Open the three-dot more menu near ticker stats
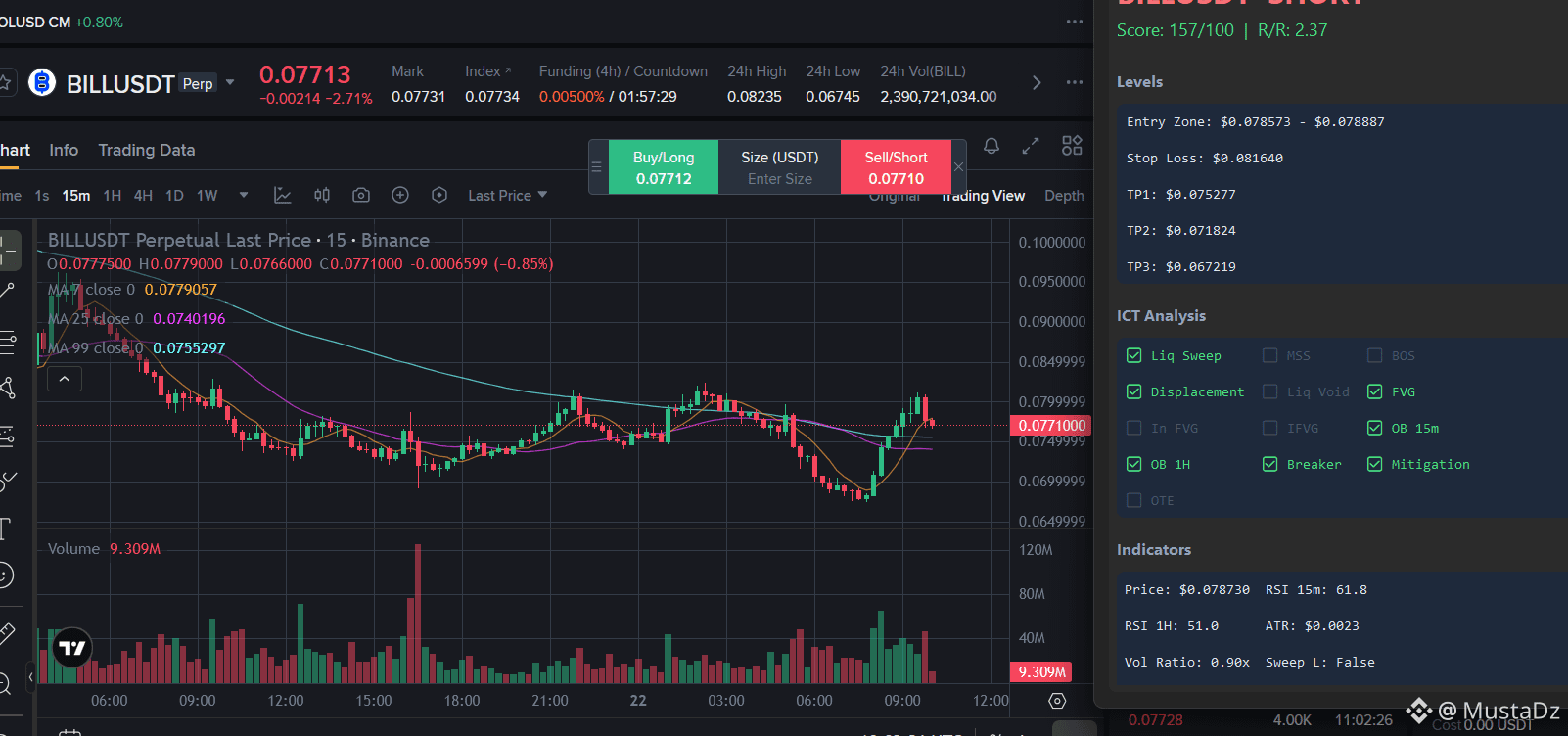The width and height of the screenshot is (1568, 736). 1075,82
